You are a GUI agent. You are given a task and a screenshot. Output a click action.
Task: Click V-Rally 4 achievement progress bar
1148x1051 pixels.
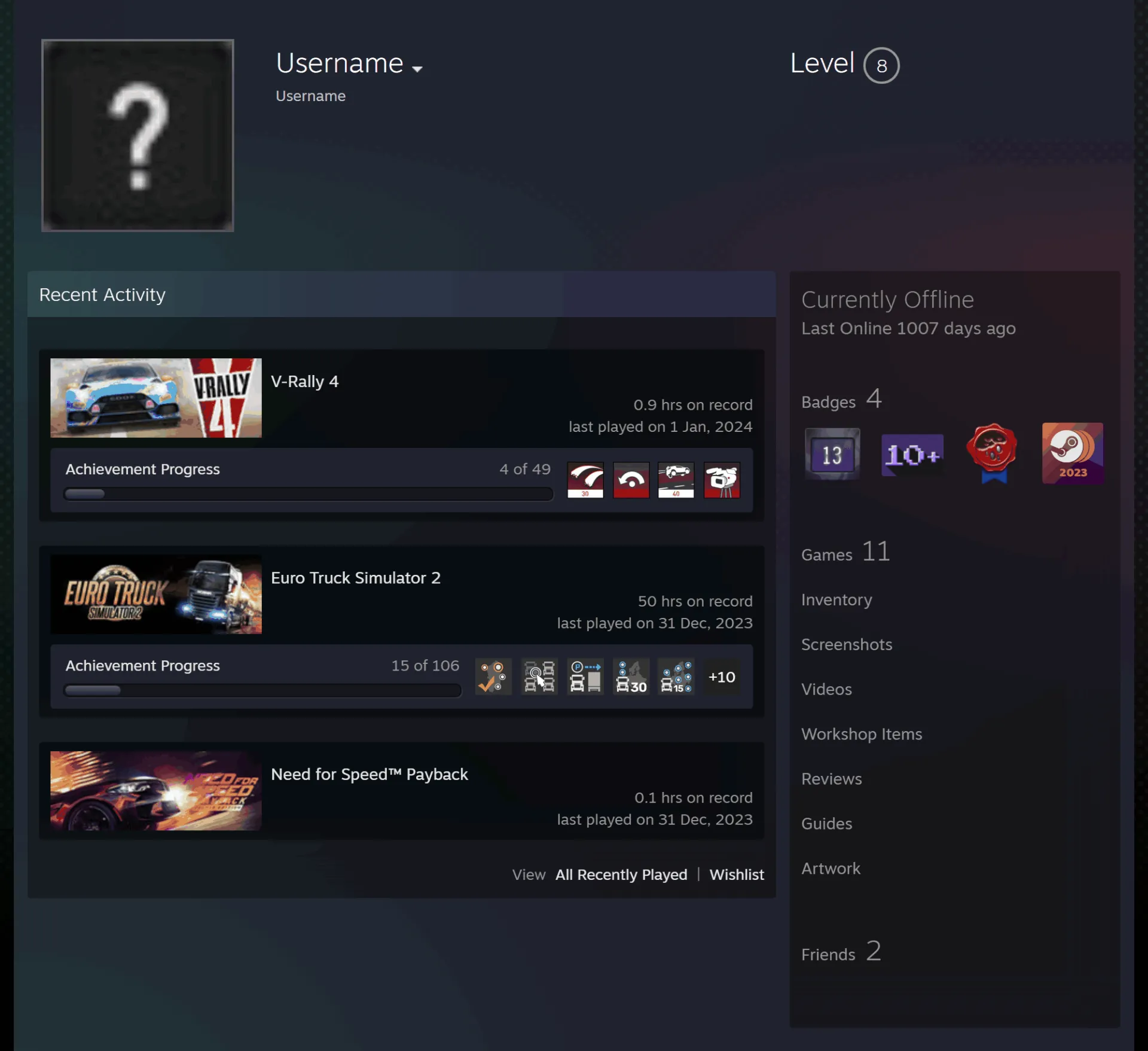(309, 494)
